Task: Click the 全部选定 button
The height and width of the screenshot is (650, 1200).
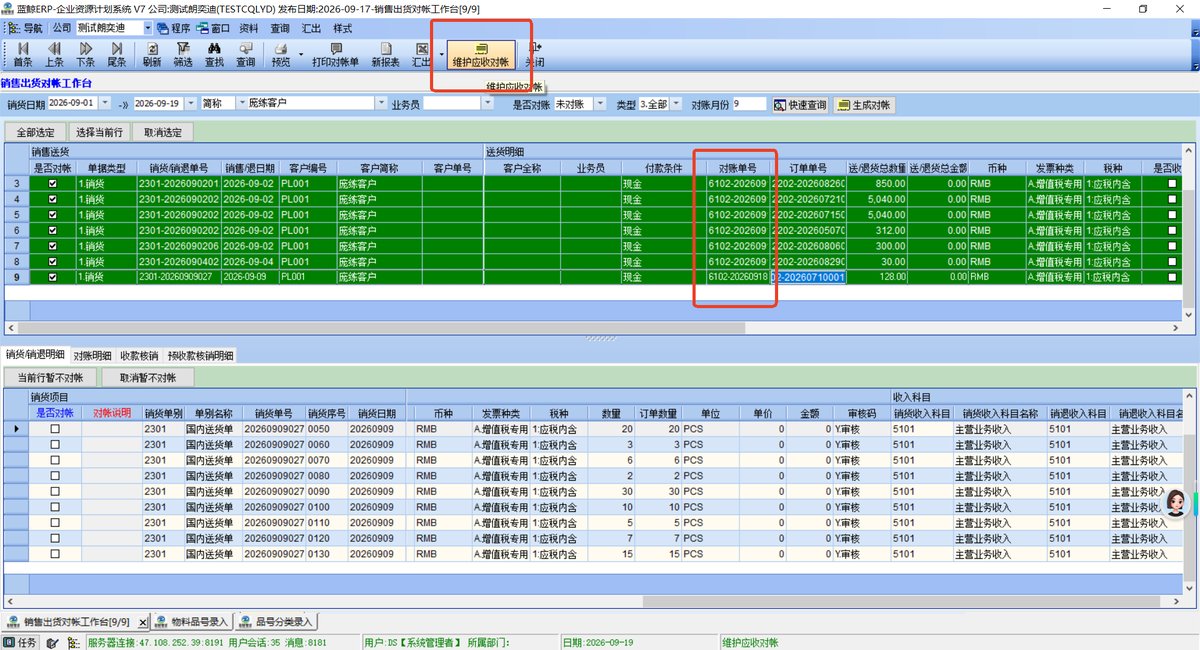Action: (x=35, y=131)
